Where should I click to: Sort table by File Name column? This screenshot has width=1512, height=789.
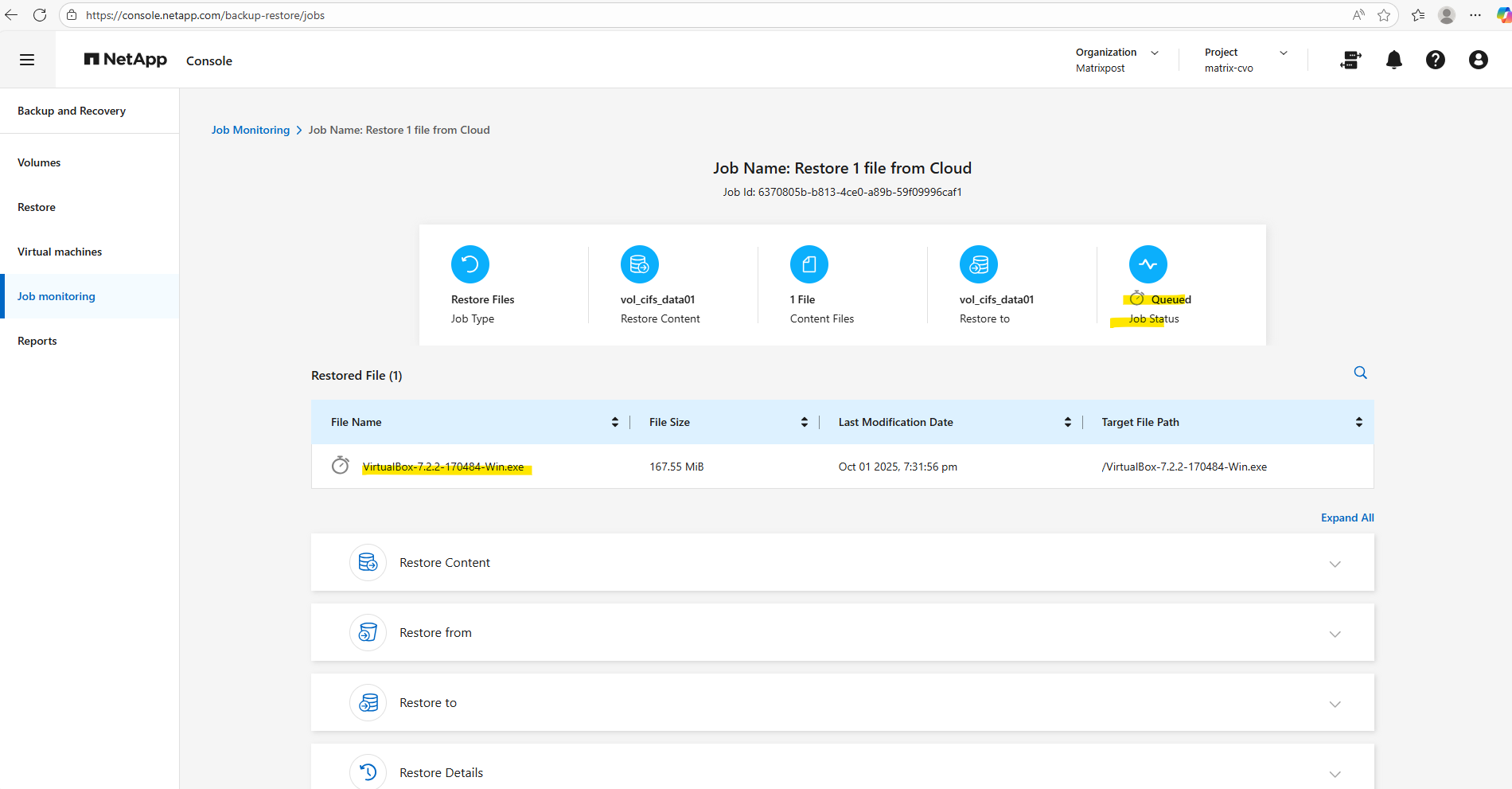tap(614, 422)
